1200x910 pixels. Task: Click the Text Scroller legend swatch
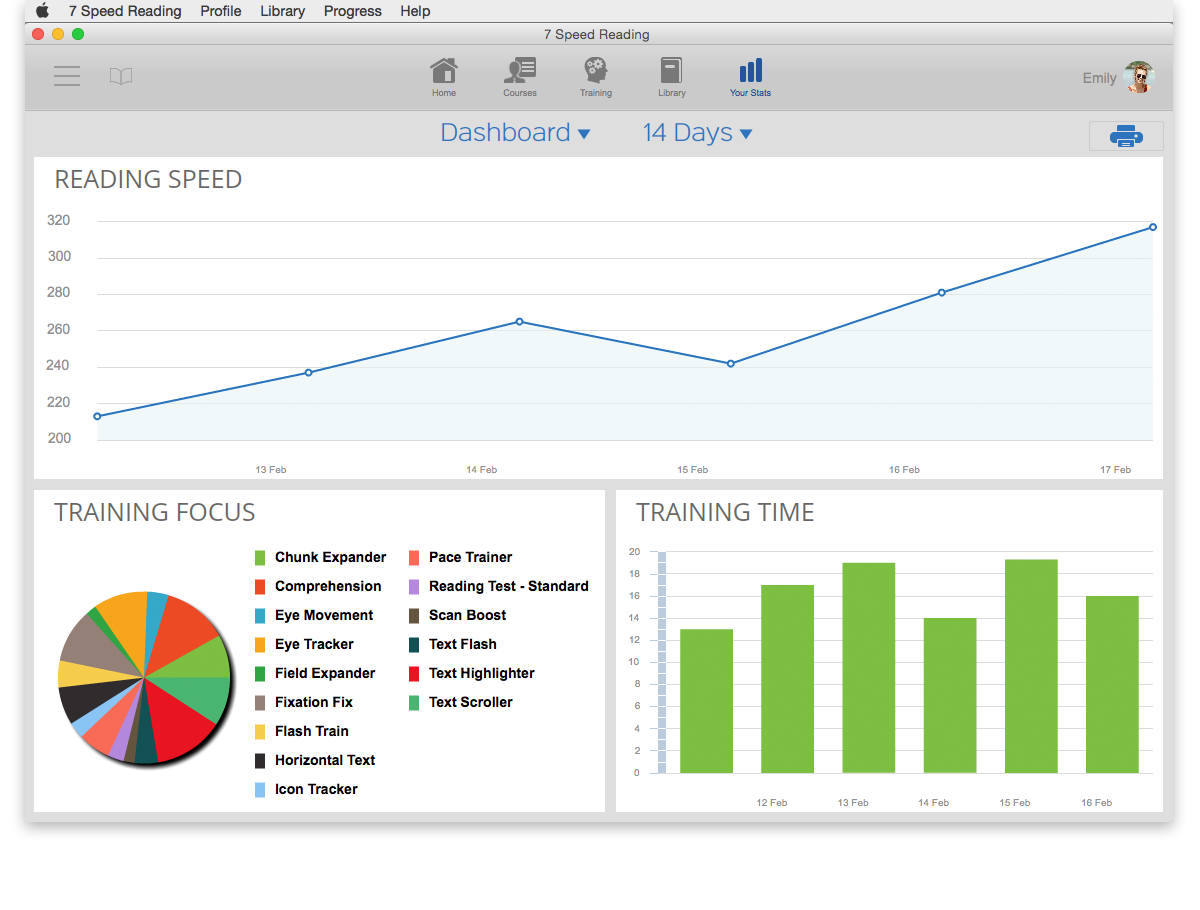pos(414,703)
